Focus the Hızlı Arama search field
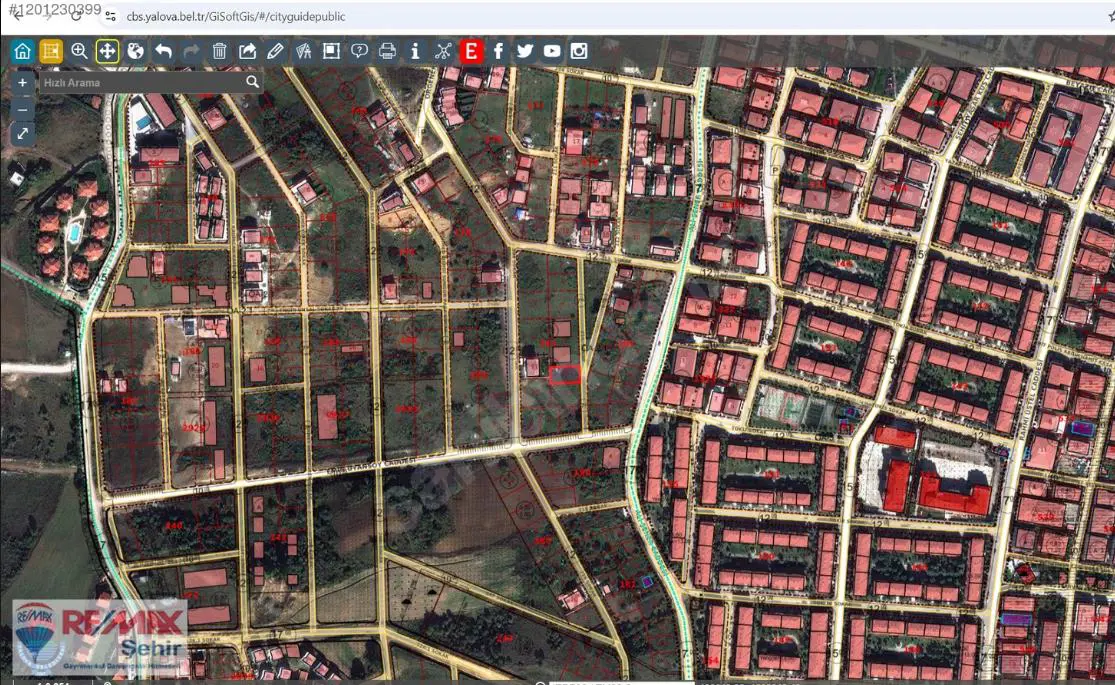This screenshot has width=1115, height=685. [142, 83]
